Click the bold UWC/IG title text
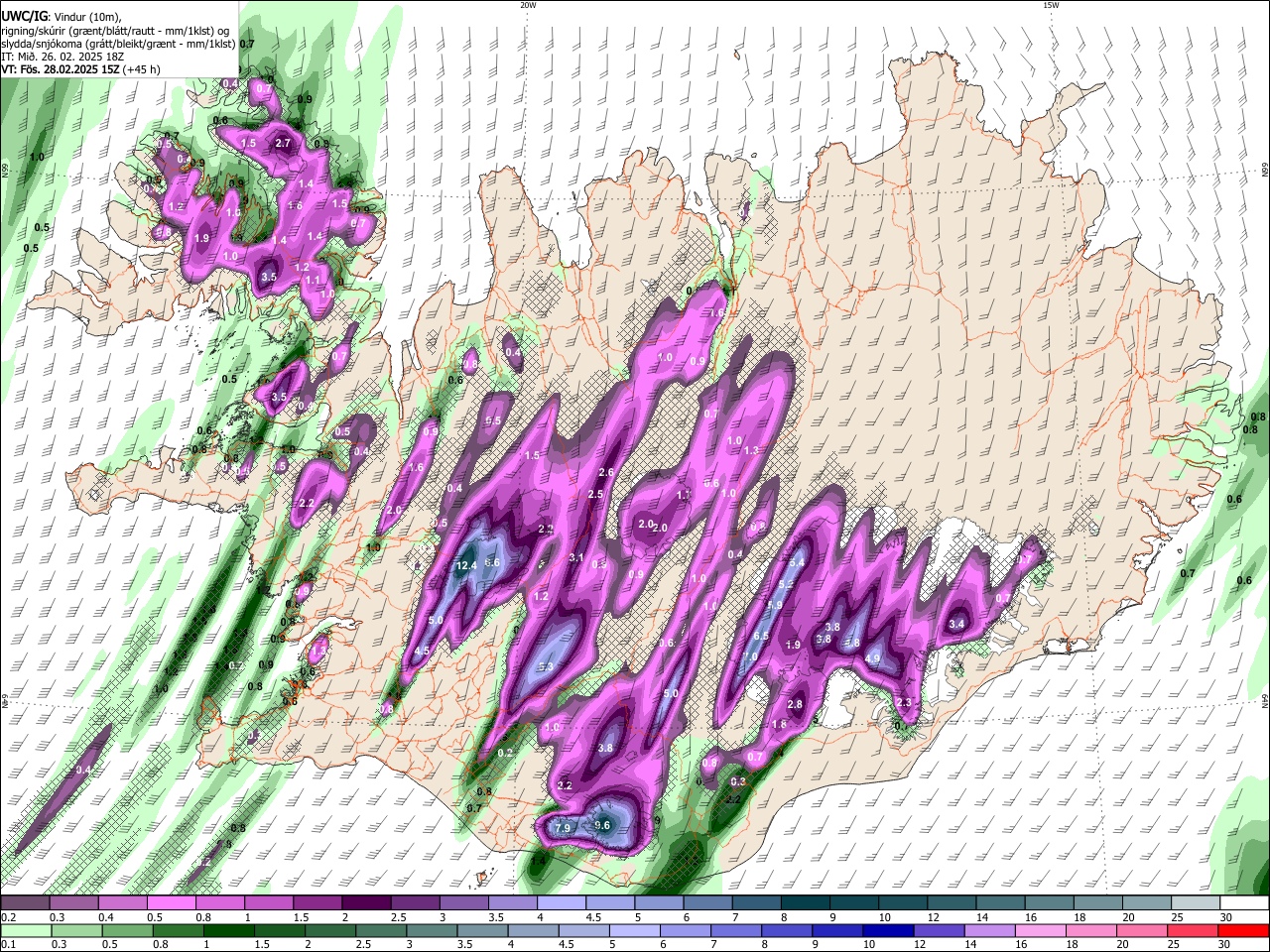This screenshot has height=952, width=1270. tap(23, 17)
